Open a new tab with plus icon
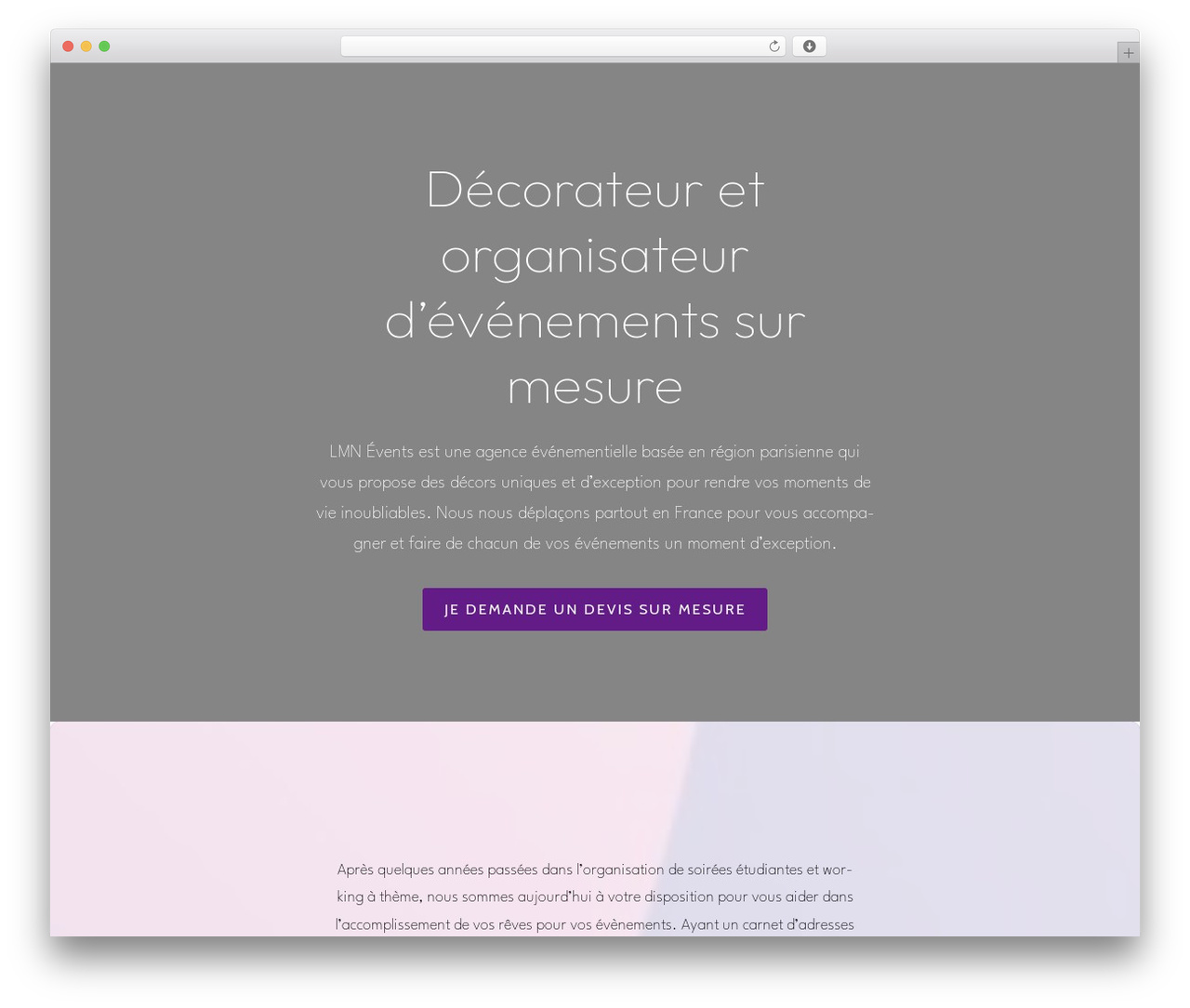The width and height of the screenshot is (1190, 1008). pyautogui.click(x=1128, y=53)
